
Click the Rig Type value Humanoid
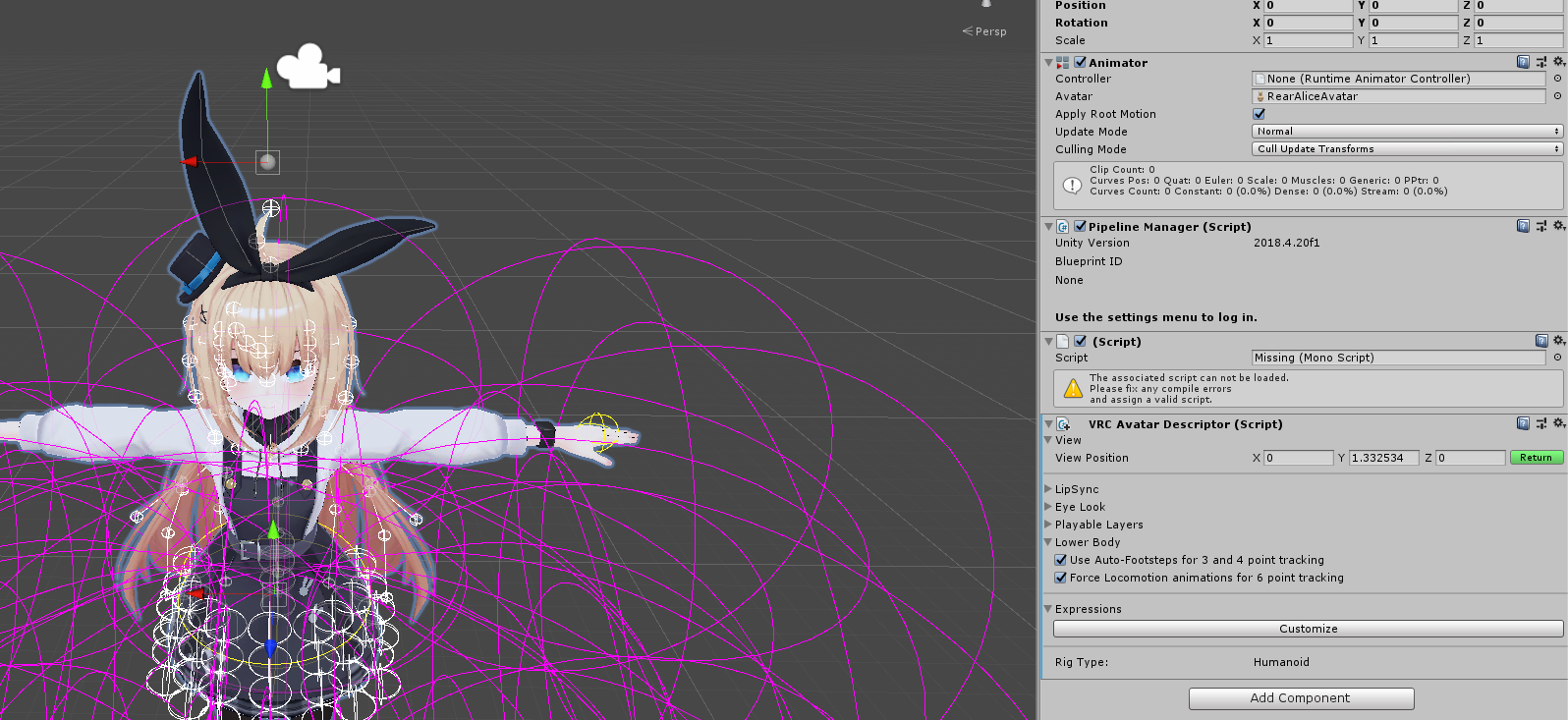tap(1281, 662)
